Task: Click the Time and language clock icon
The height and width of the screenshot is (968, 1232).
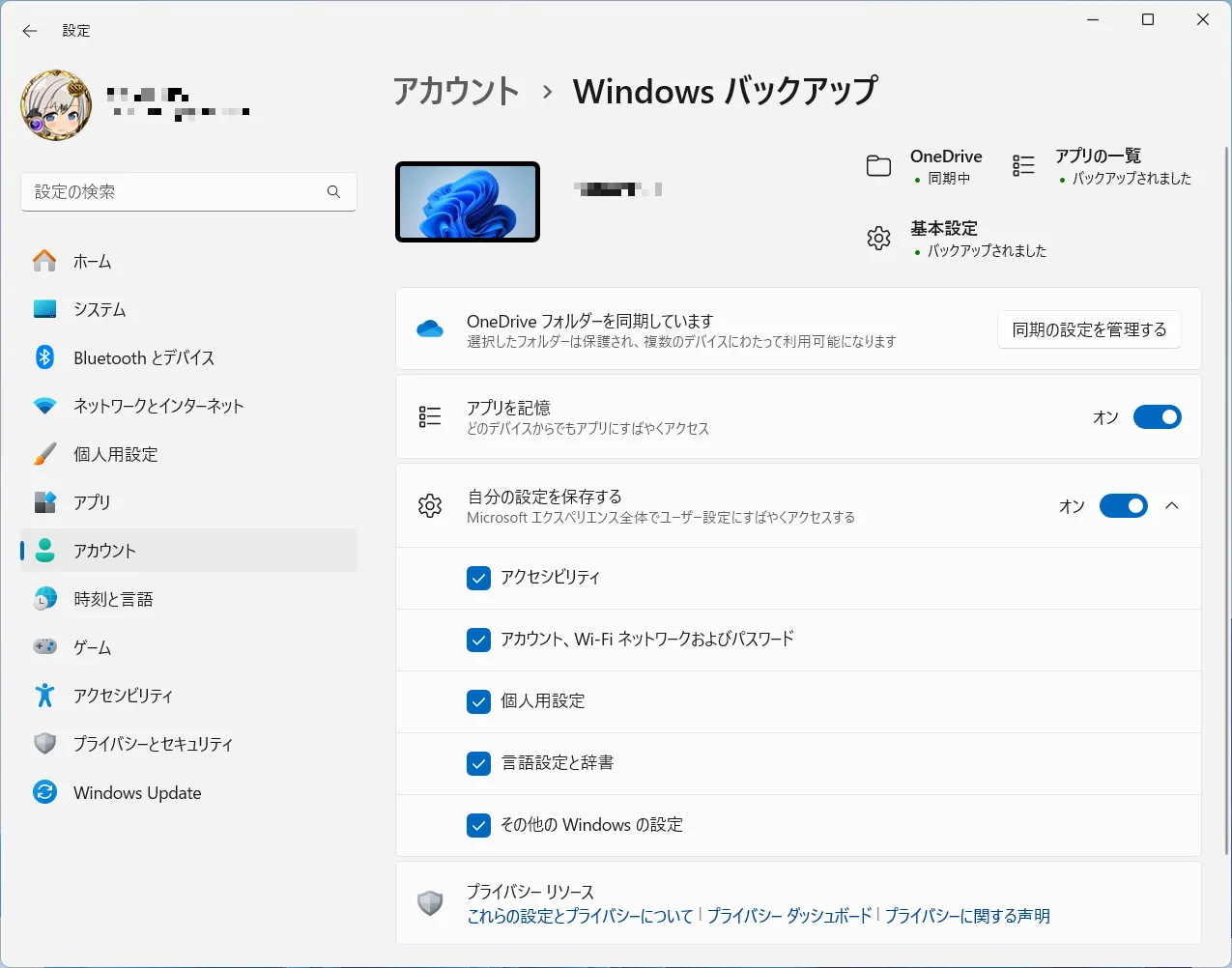Action: tap(44, 599)
